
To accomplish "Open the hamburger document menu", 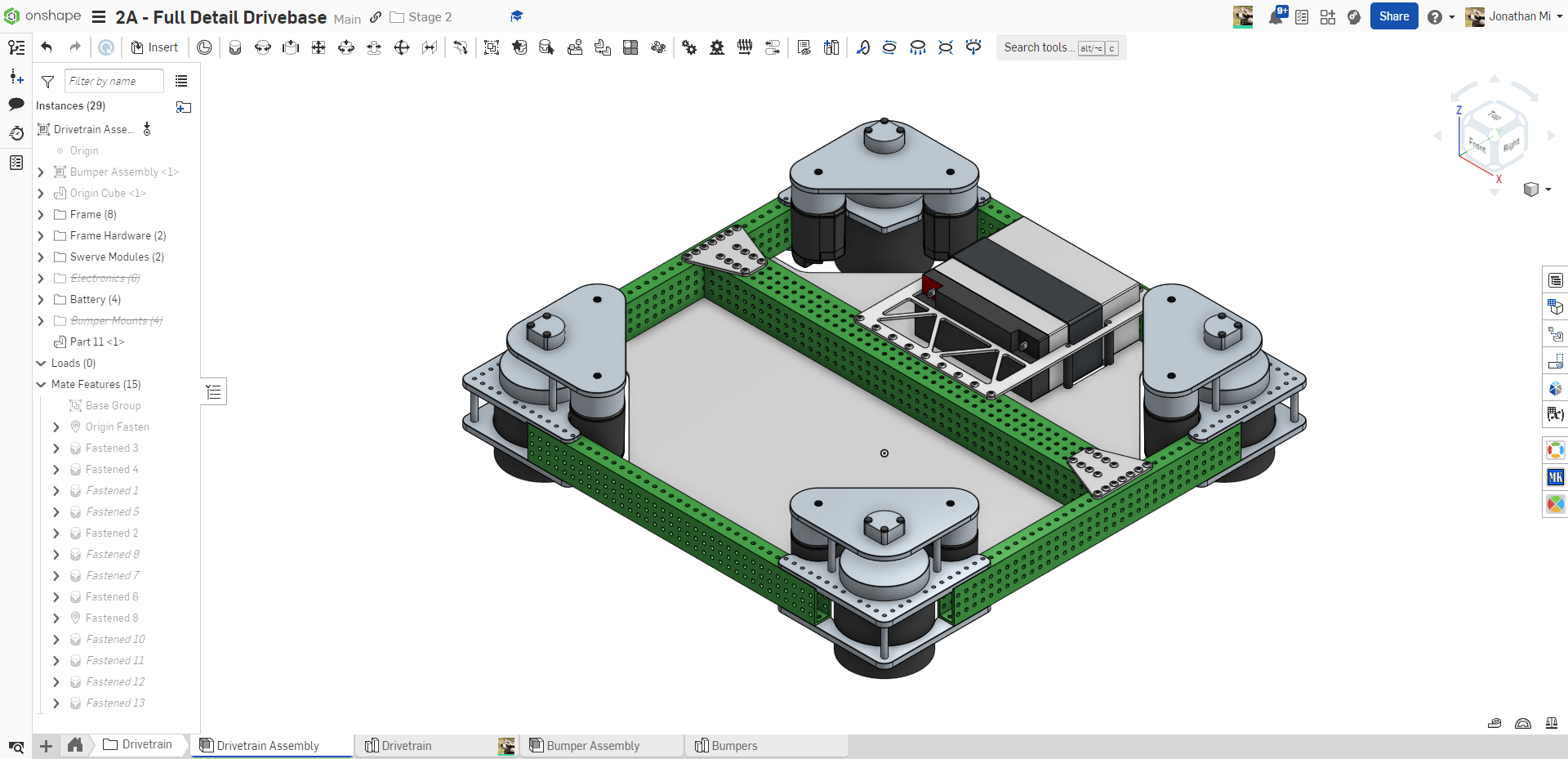I will 99,17.
